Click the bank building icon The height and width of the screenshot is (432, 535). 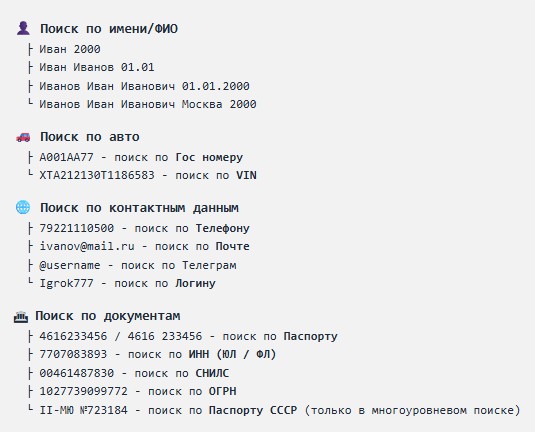pyautogui.click(x=21, y=317)
